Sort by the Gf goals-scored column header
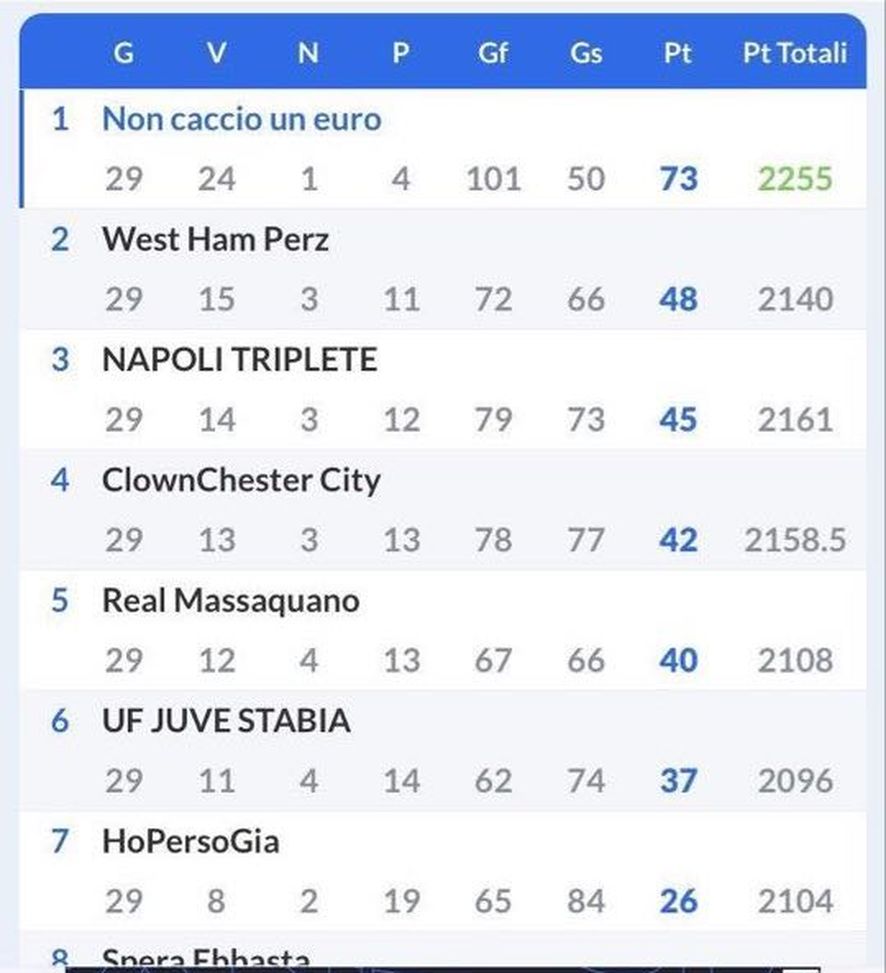Image resolution: width=886 pixels, height=973 pixels. tap(492, 54)
